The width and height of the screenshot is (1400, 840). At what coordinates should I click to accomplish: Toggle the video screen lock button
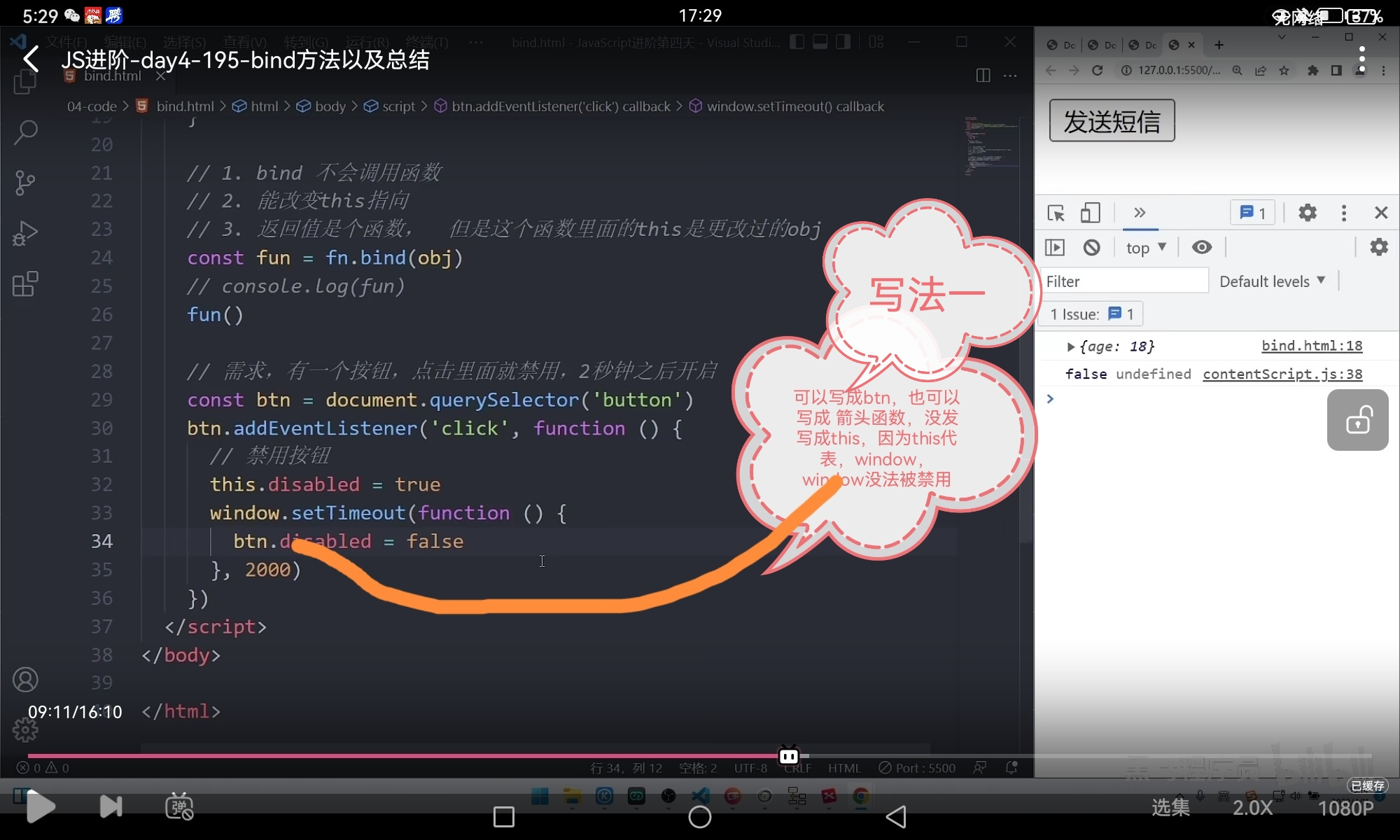click(1357, 420)
